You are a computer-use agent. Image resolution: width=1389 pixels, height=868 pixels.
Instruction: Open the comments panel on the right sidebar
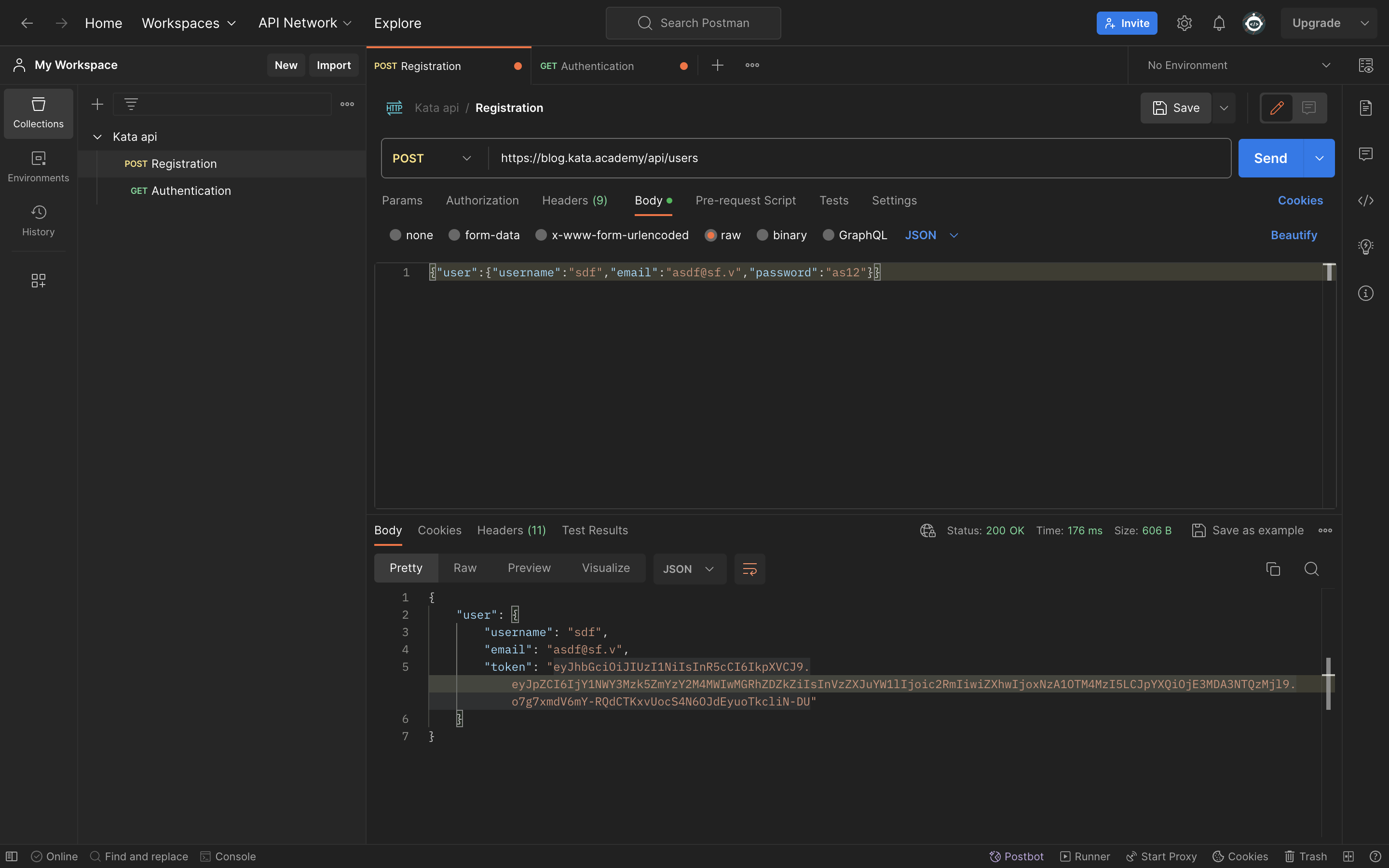pyautogui.click(x=1365, y=153)
